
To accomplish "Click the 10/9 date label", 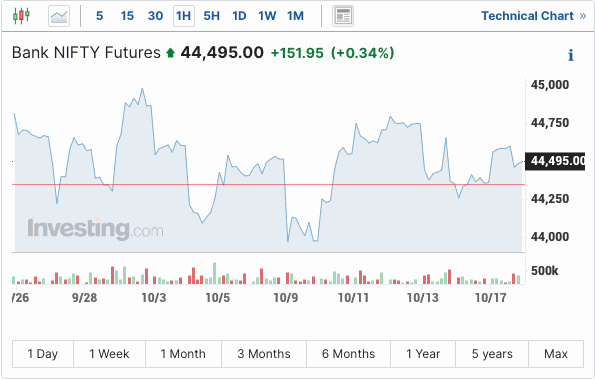I will [286, 298].
